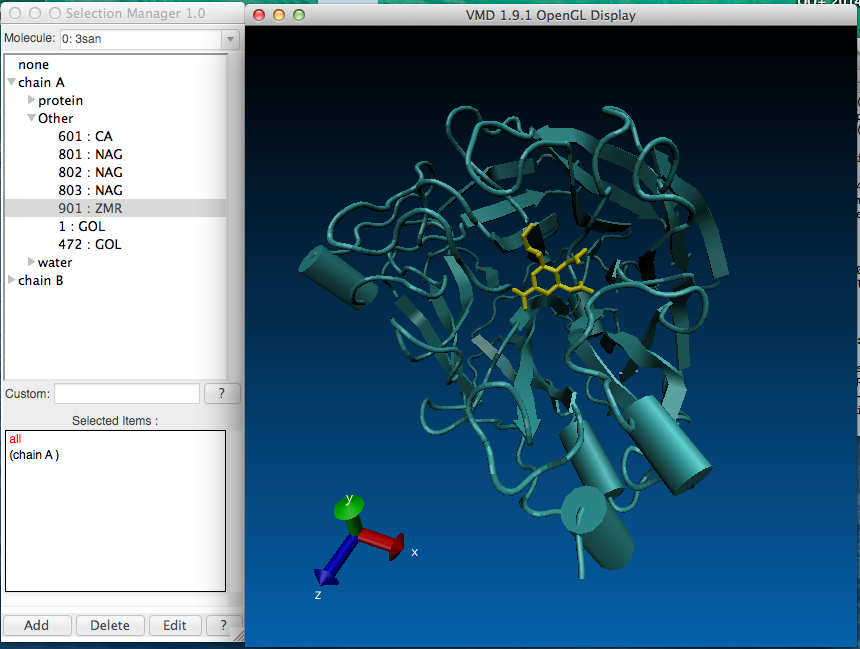Collapse the Other tree node
Viewport: 860px width, 649px height.
click(x=31, y=119)
